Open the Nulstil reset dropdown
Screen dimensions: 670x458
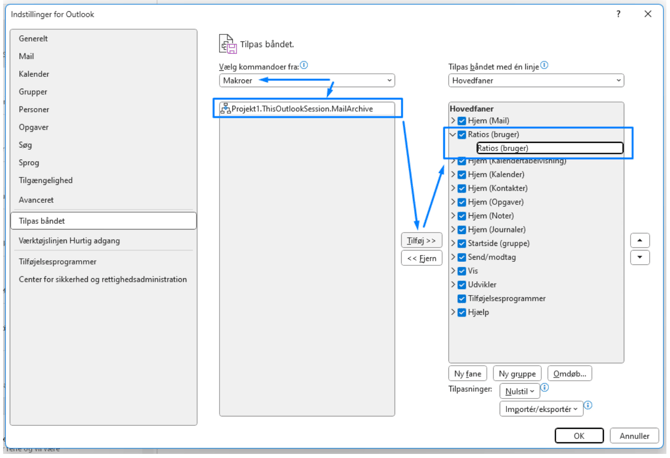519,391
